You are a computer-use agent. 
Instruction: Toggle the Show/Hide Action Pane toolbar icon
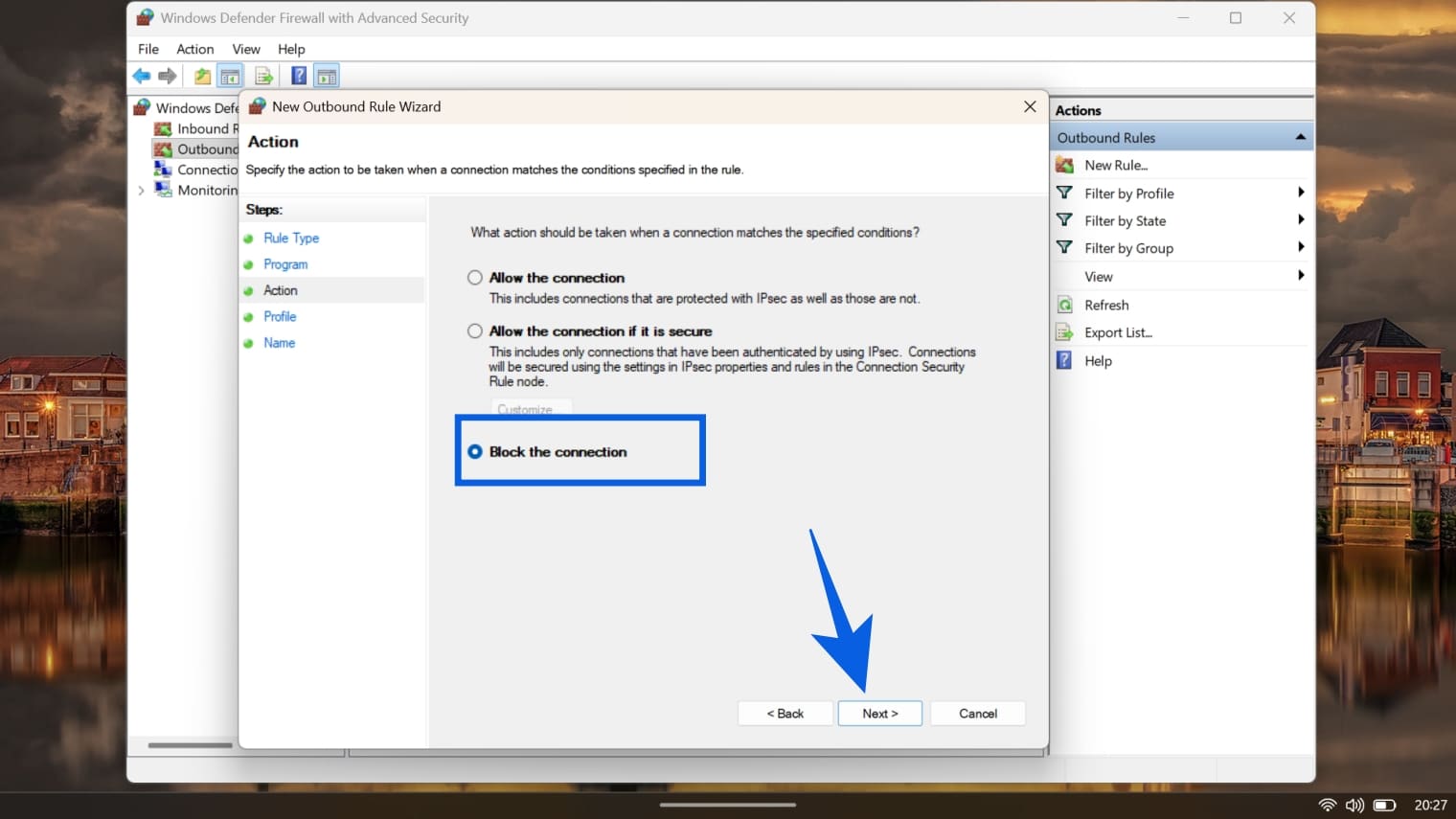[327, 76]
